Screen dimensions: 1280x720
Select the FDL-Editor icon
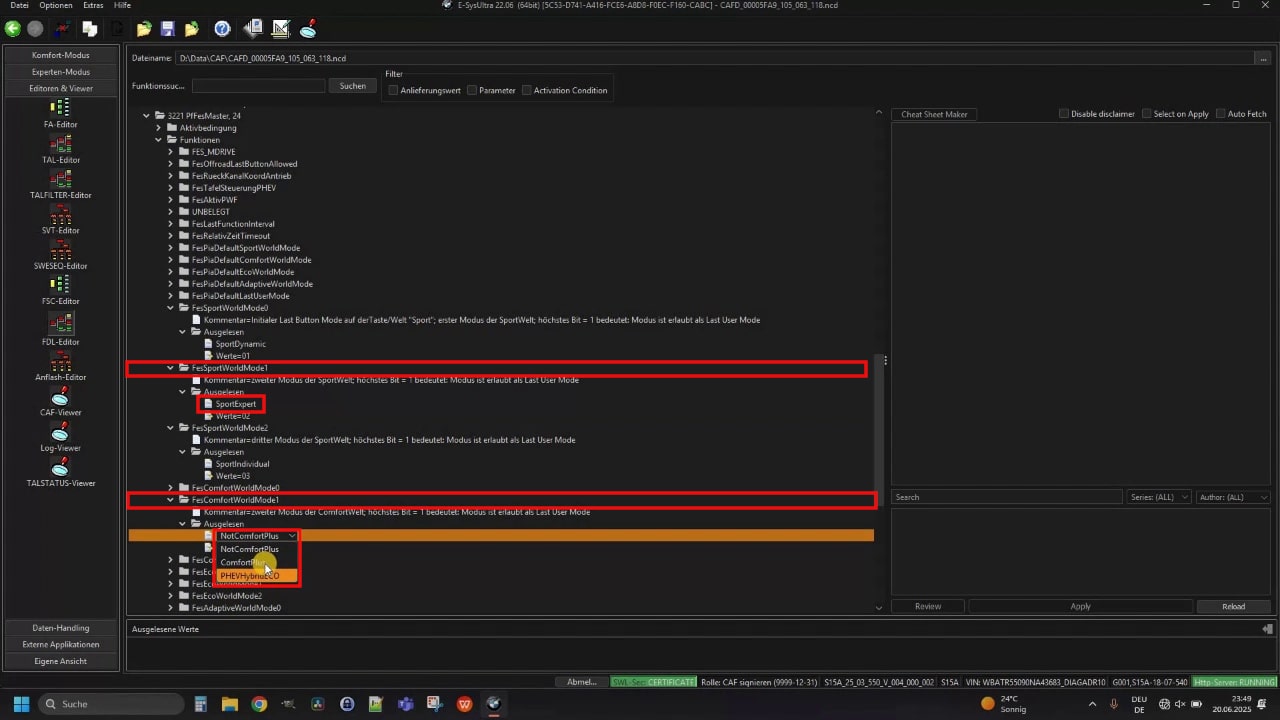tap(60, 324)
